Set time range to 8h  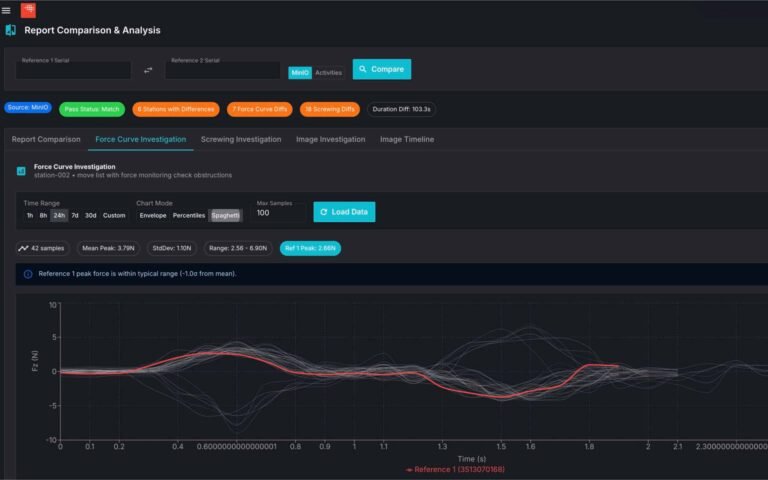click(x=43, y=216)
